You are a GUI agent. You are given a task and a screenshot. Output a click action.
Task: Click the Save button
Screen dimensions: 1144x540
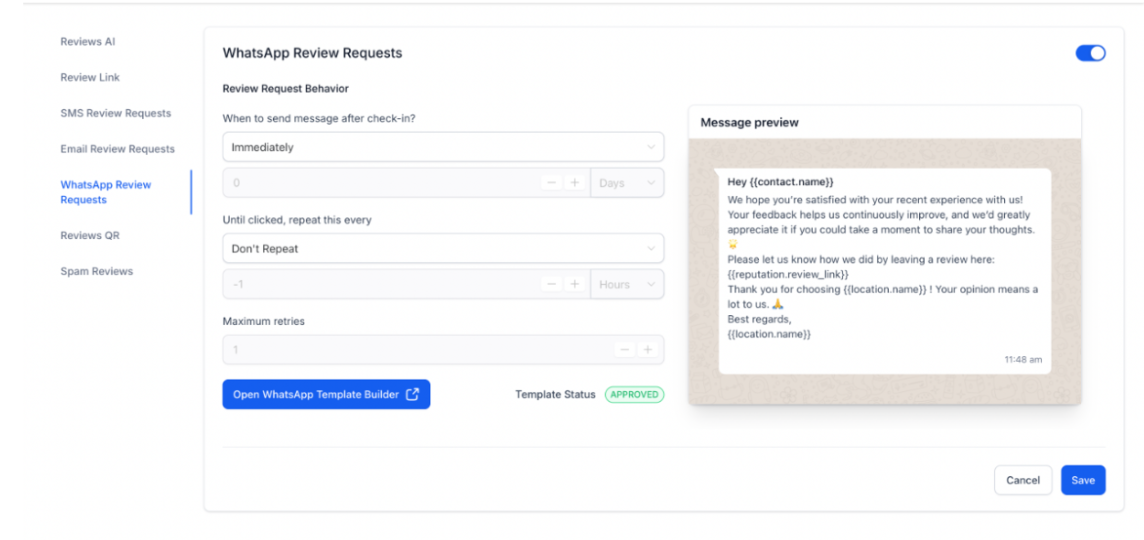coord(1083,480)
